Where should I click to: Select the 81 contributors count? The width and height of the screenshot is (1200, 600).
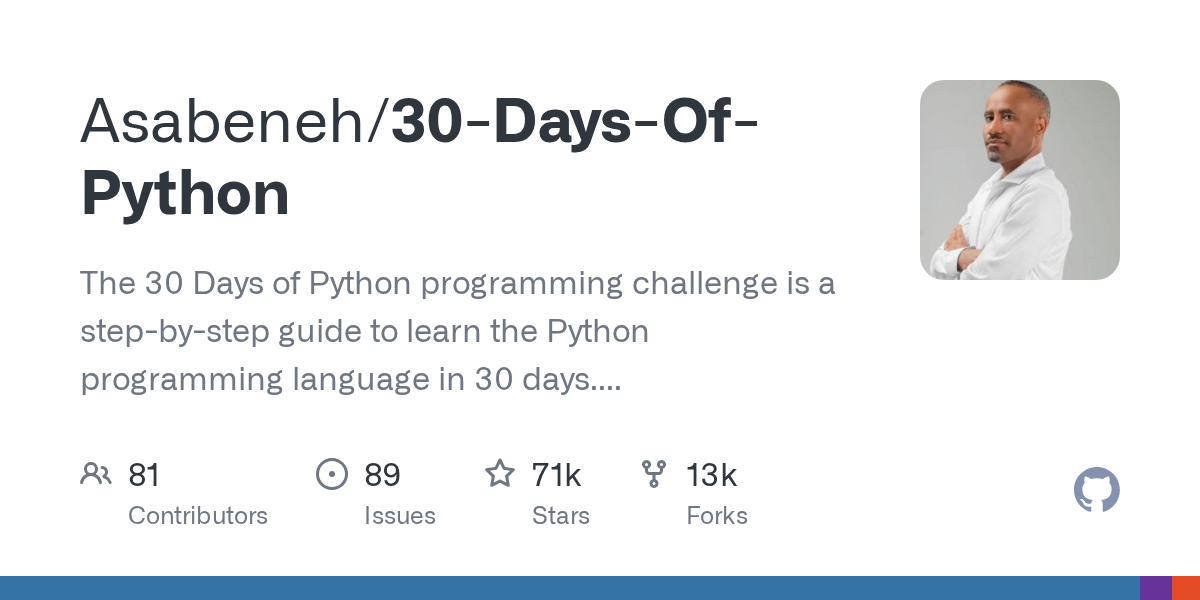pyautogui.click(x=144, y=475)
